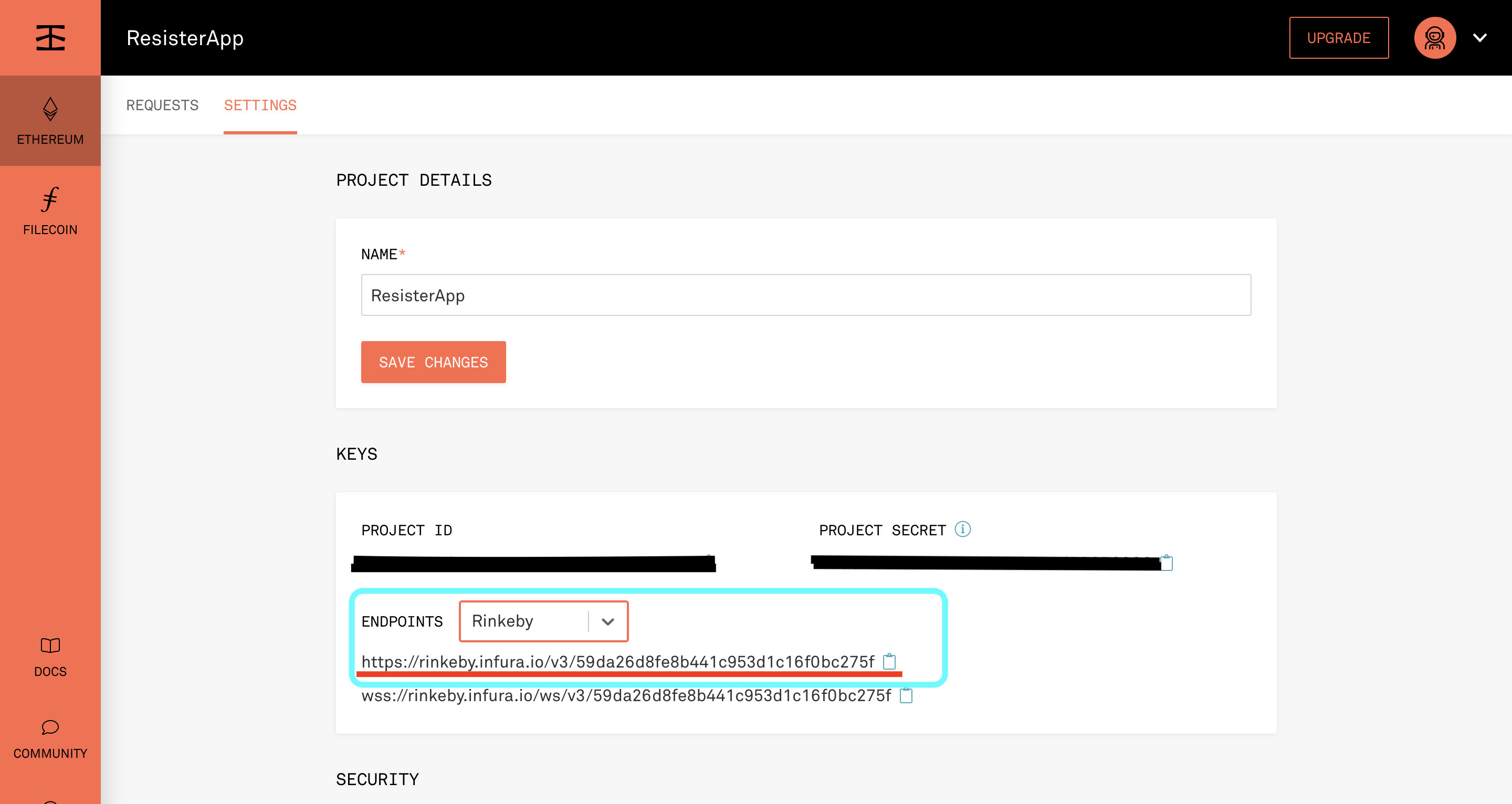Image resolution: width=1512 pixels, height=804 pixels.
Task: Click the https rinkeby.infura.io endpoint text
Action: pyautogui.click(x=617, y=661)
